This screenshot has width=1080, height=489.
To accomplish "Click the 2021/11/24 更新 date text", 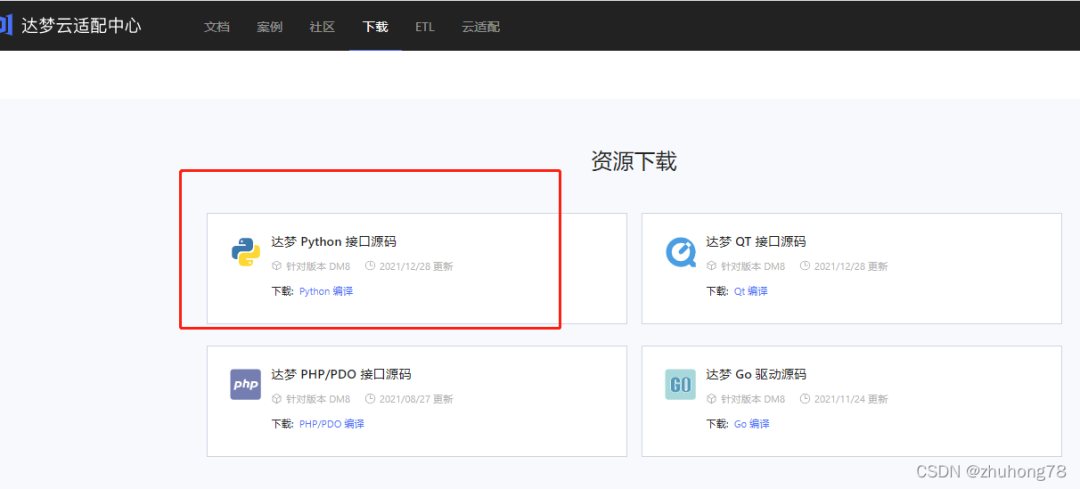I will (x=851, y=399).
